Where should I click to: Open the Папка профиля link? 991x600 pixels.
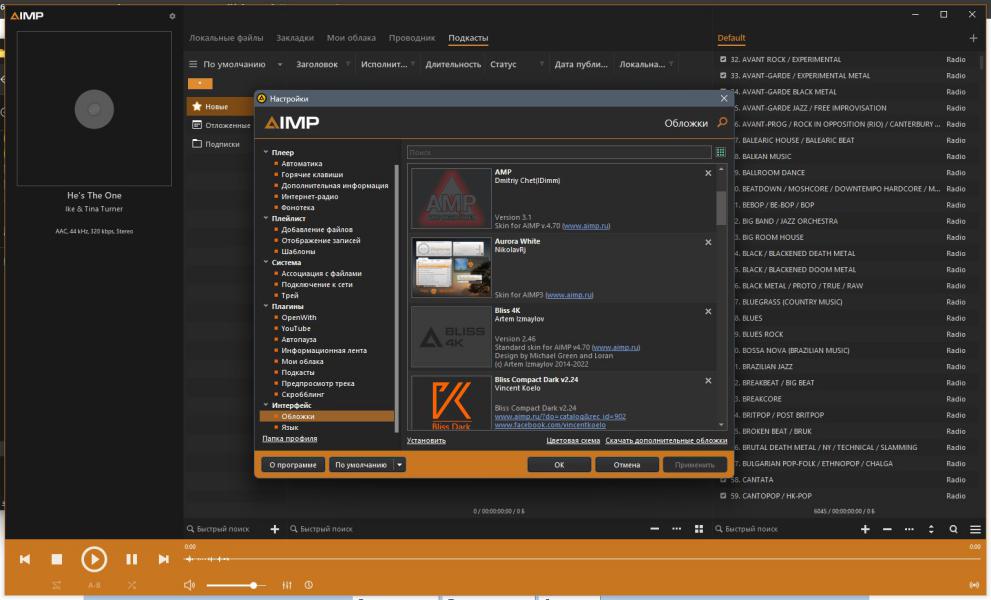point(289,438)
